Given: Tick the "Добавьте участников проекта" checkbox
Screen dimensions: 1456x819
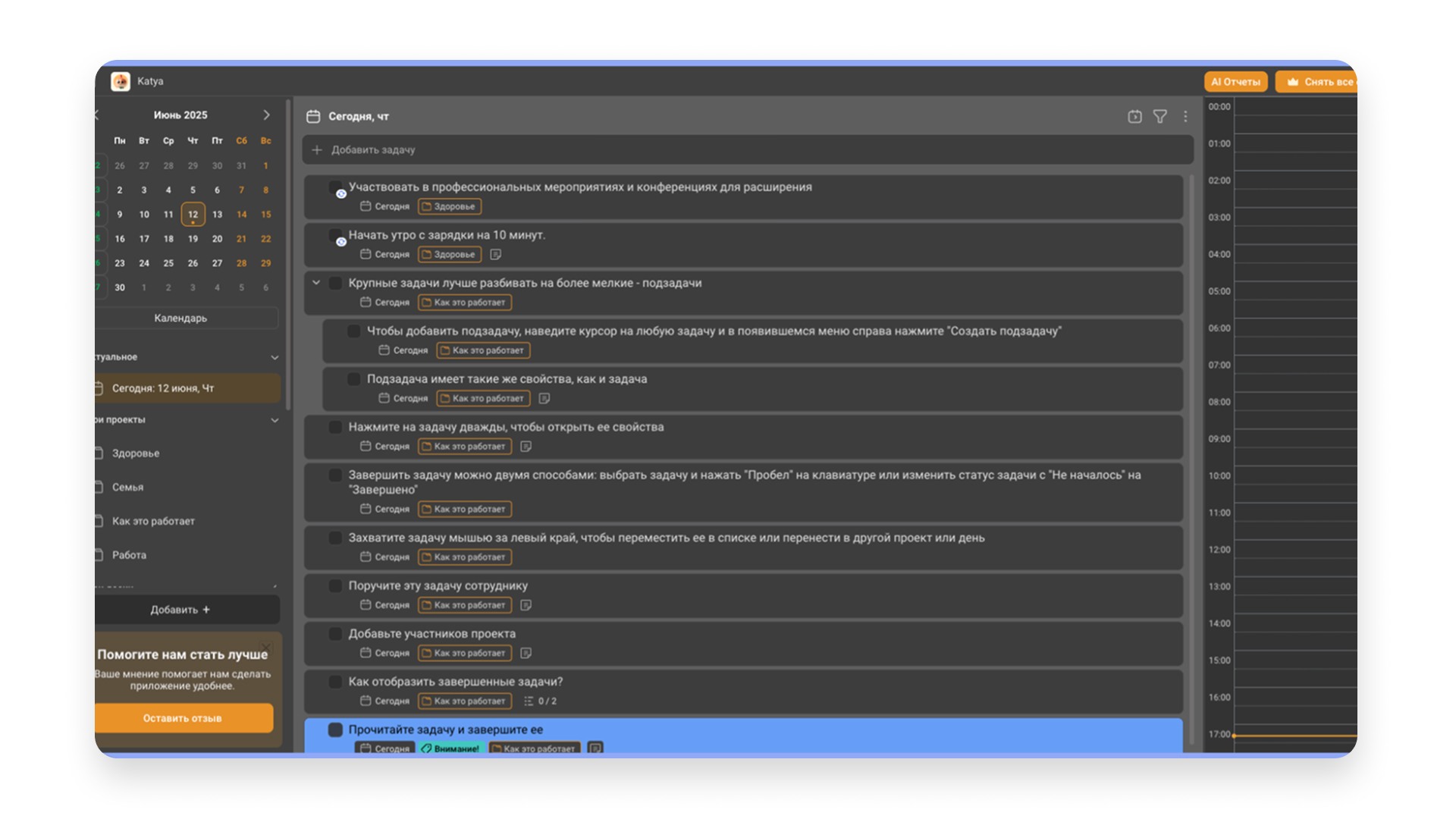Looking at the screenshot, I should [x=335, y=634].
